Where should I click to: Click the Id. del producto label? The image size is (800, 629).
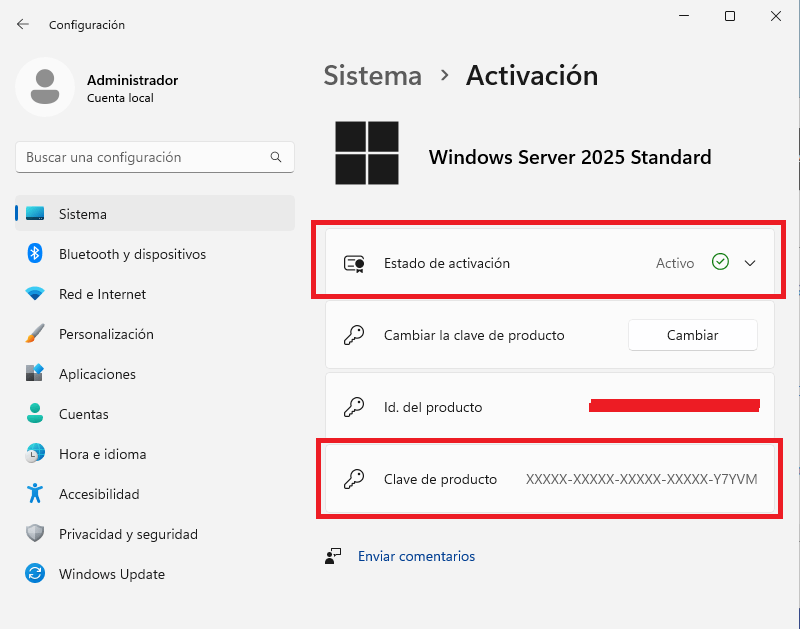pyautogui.click(x=433, y=407)
